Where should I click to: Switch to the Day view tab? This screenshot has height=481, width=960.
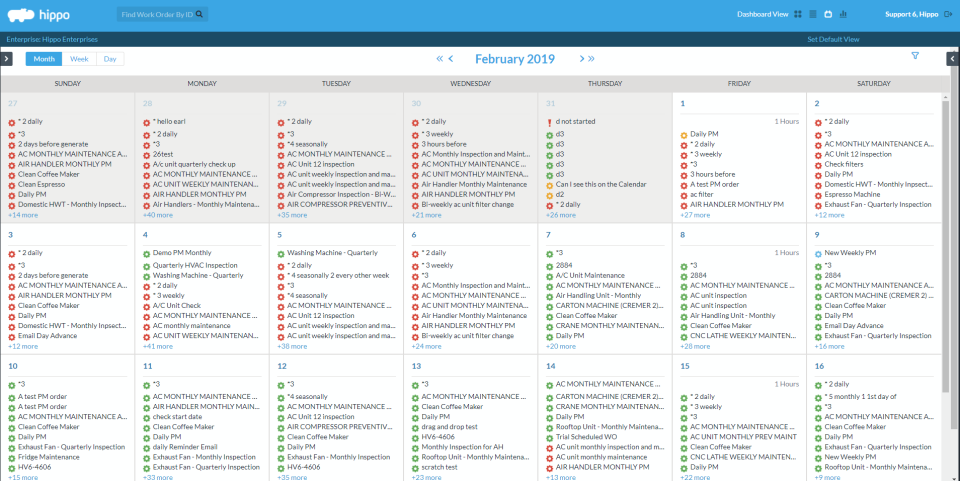pos(110,59)
